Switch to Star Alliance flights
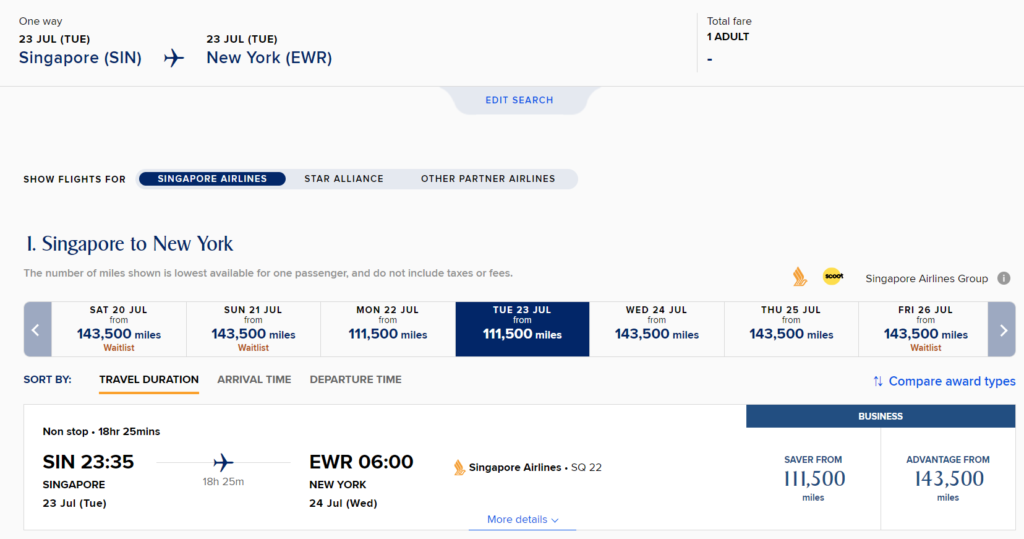This screenshot has width=1024, height=539. [x=344, y=179]
